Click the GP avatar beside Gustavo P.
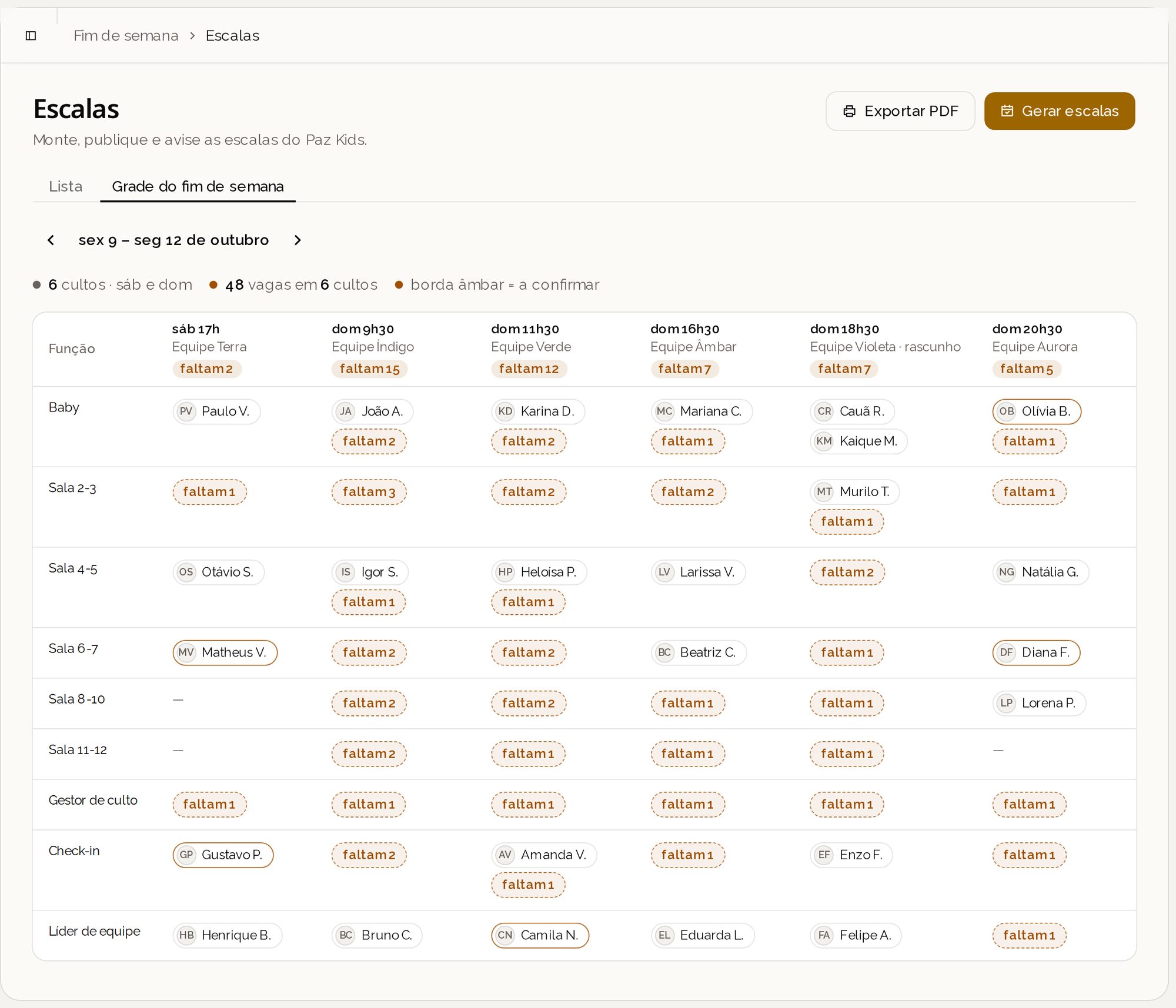 tap(186, 855)
